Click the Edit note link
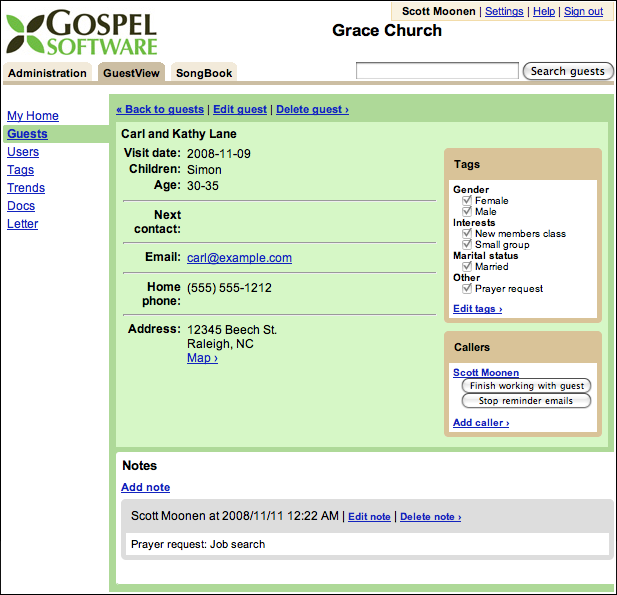 tap(369, 517)
